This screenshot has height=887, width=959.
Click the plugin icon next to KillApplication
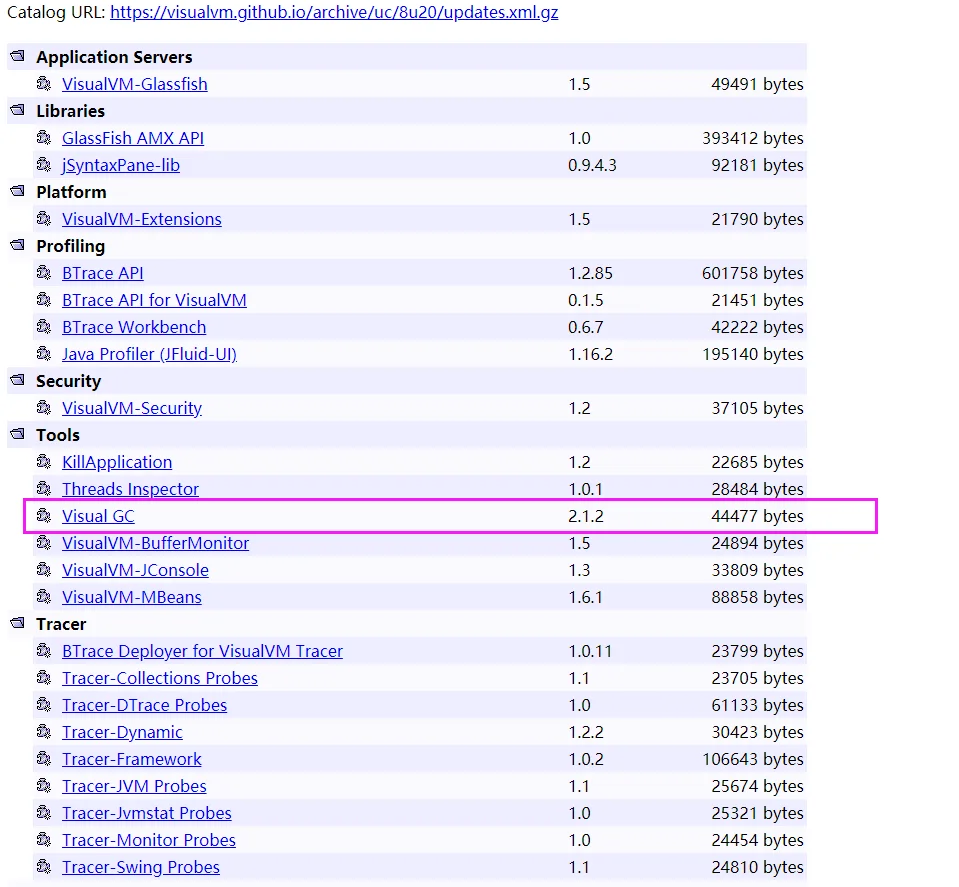pyautogui.click(x=43, y=461)
